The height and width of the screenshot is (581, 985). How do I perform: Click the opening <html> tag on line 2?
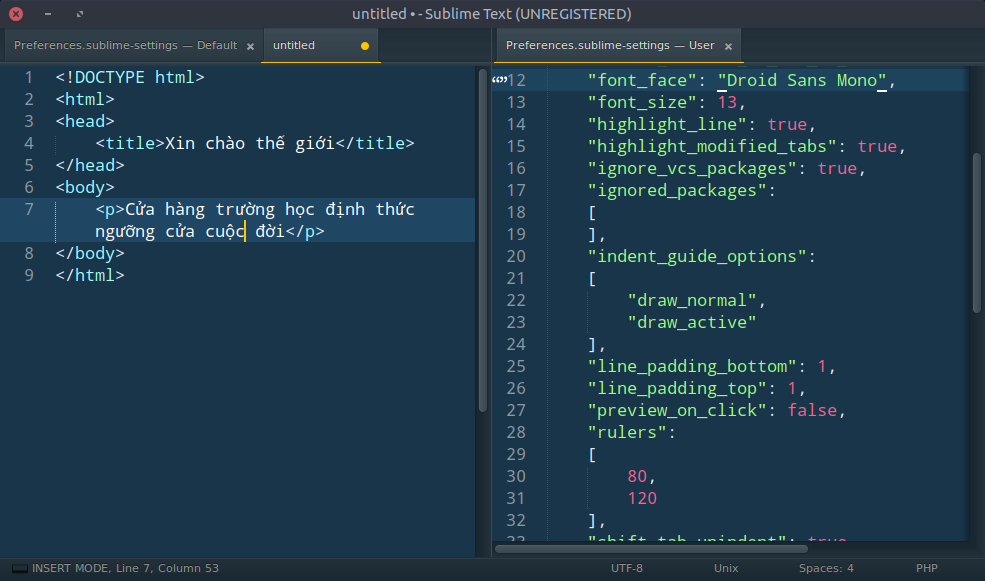pos(85,99)
